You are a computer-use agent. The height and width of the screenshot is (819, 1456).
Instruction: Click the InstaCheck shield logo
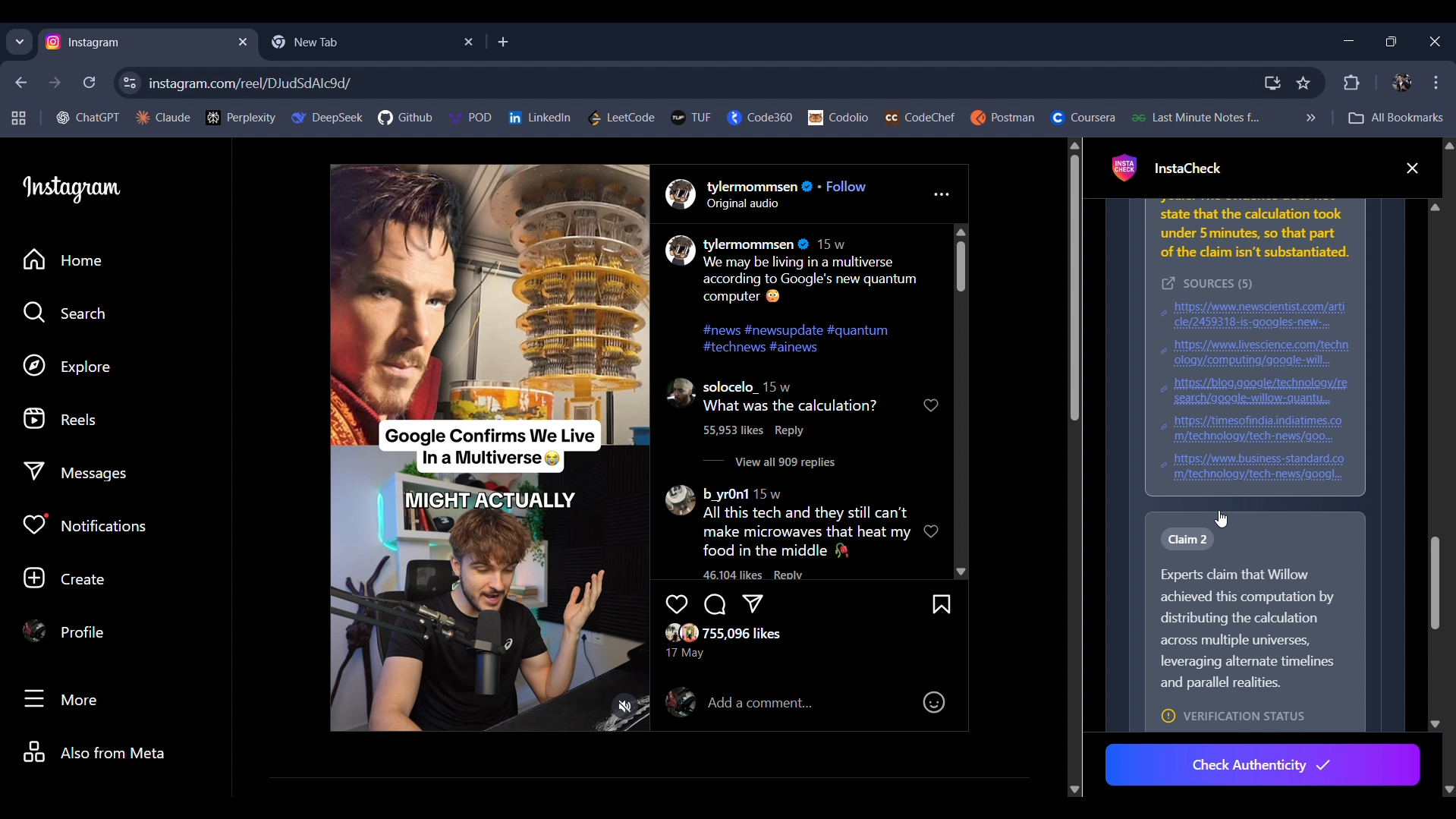(1124, 169)
